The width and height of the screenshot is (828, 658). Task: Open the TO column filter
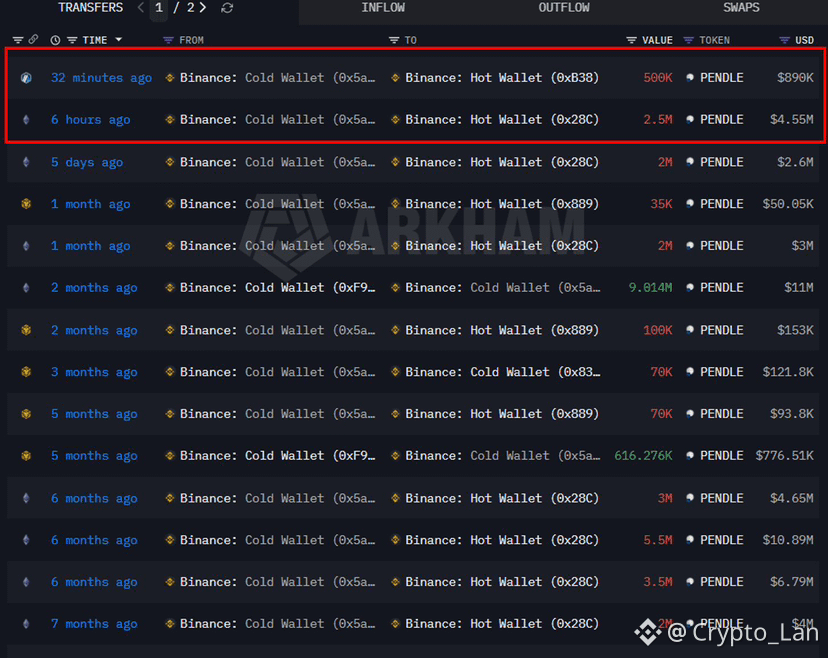click(x=393, y=40)
